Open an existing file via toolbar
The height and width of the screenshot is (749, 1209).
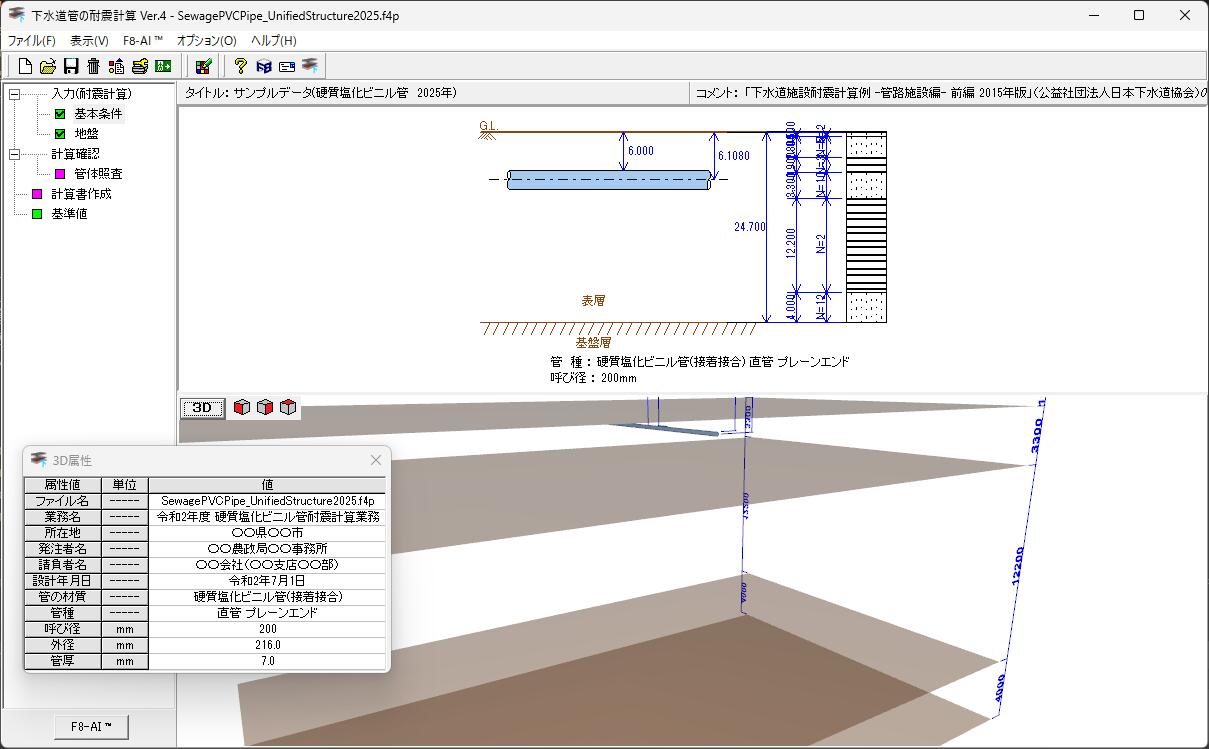point(48,65)
